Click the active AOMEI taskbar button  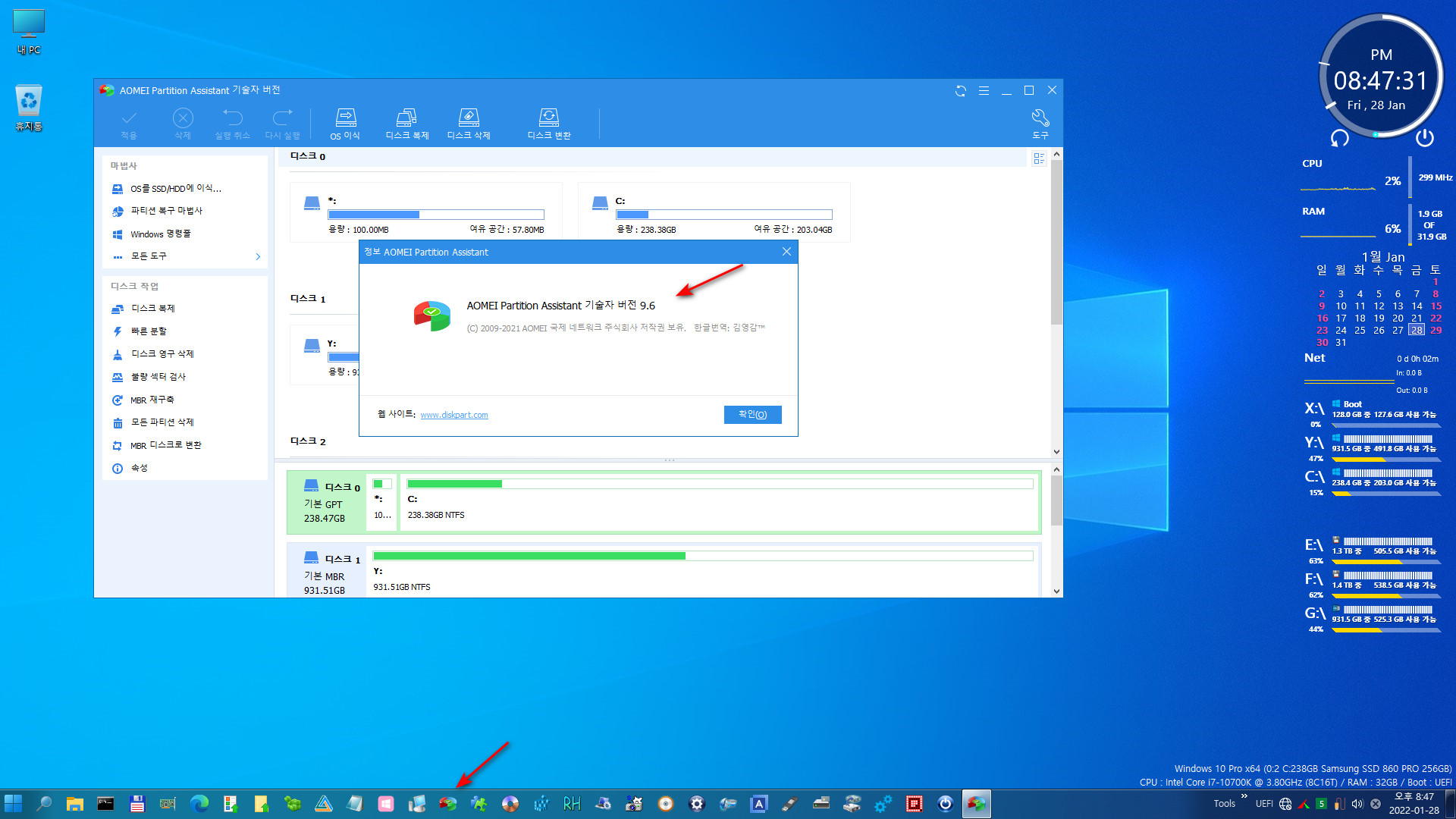click(x=976, y=804)
